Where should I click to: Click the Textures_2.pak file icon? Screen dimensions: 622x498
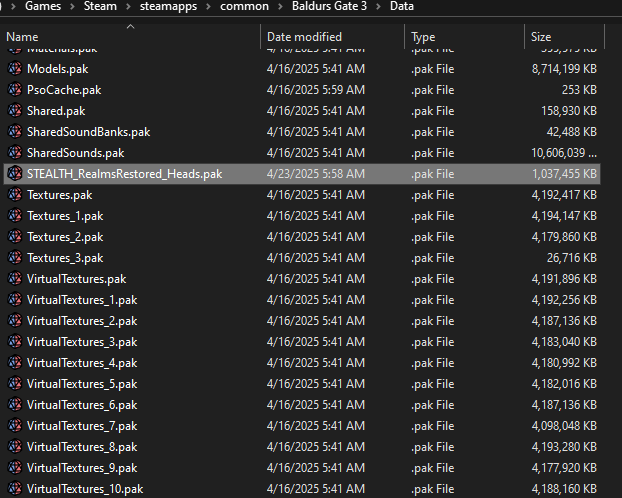pyautogui.click(x=15, y=237)
